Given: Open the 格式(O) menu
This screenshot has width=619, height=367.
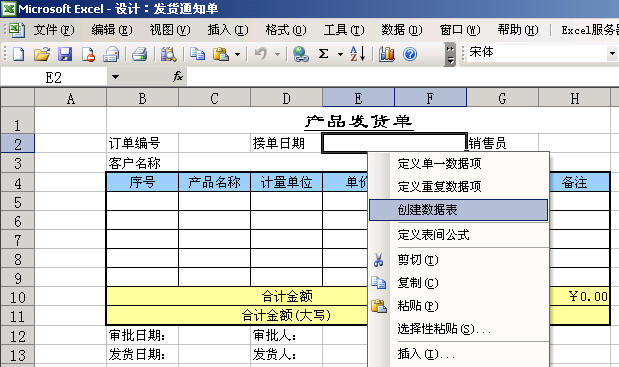Looking at the screenshot, I should [x=286, y=30].
